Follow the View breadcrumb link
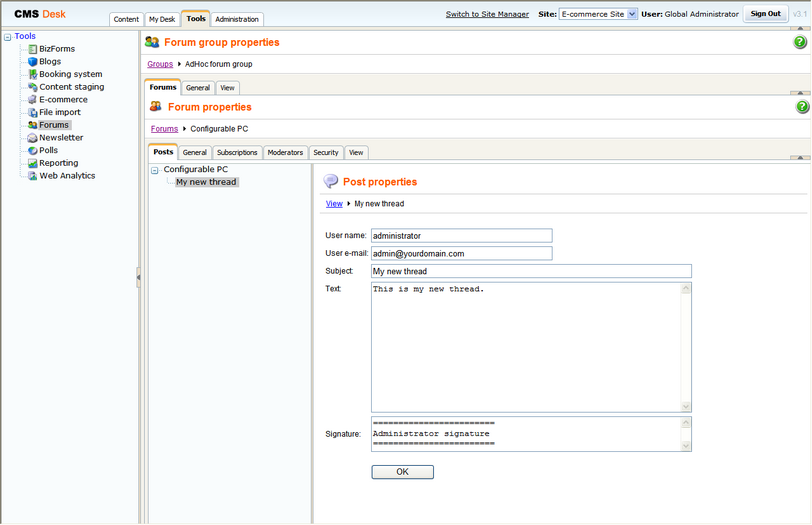 [x=334, y=204]
